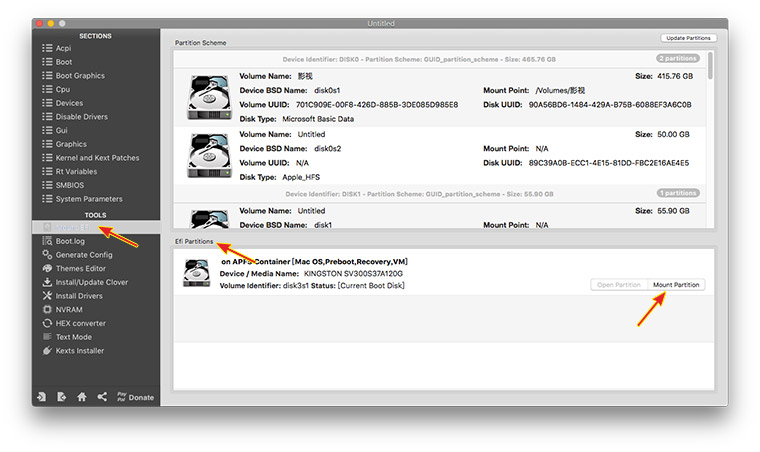This screenshot has height=452, width=760.
Task: Click the import configuration icon
Action: click(42, 397)
